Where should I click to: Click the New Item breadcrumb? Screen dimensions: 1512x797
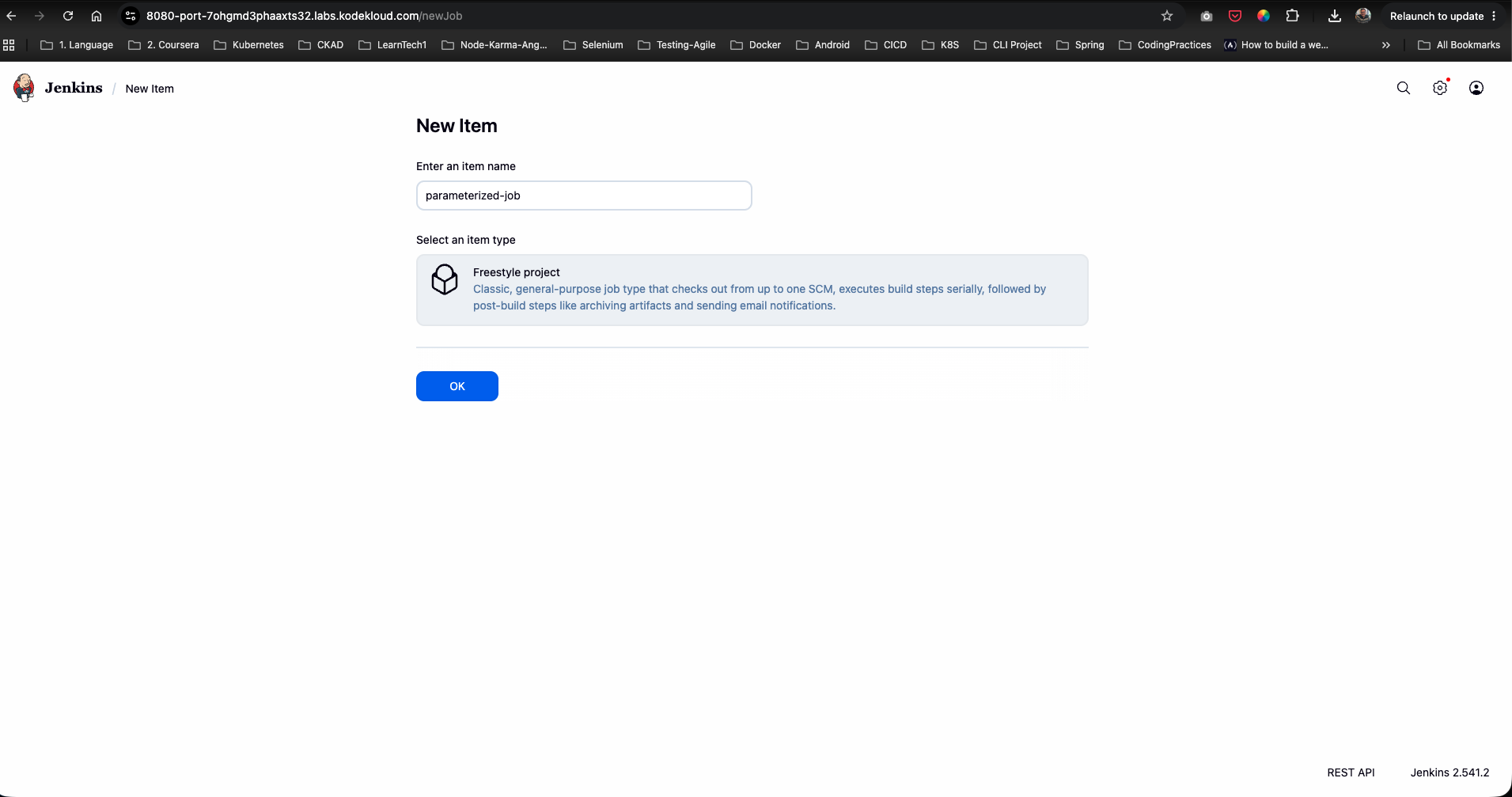(150, 89)
